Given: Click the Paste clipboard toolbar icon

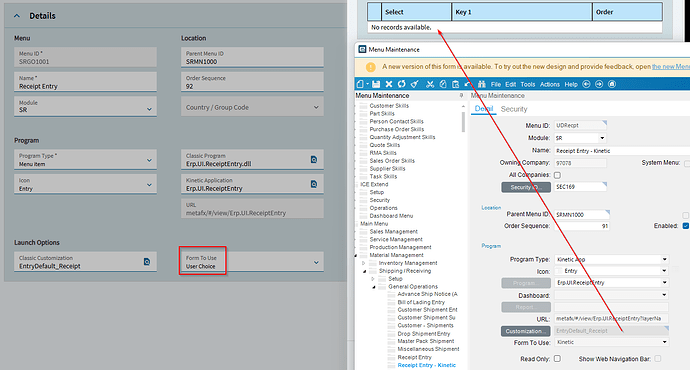Looking at the screenshot, I should point(455,84).
